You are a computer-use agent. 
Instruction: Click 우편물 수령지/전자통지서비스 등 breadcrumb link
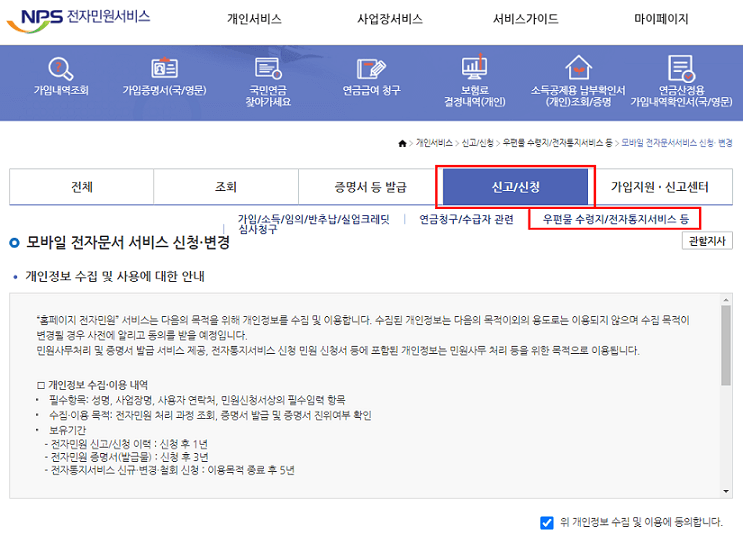point(557,143)
